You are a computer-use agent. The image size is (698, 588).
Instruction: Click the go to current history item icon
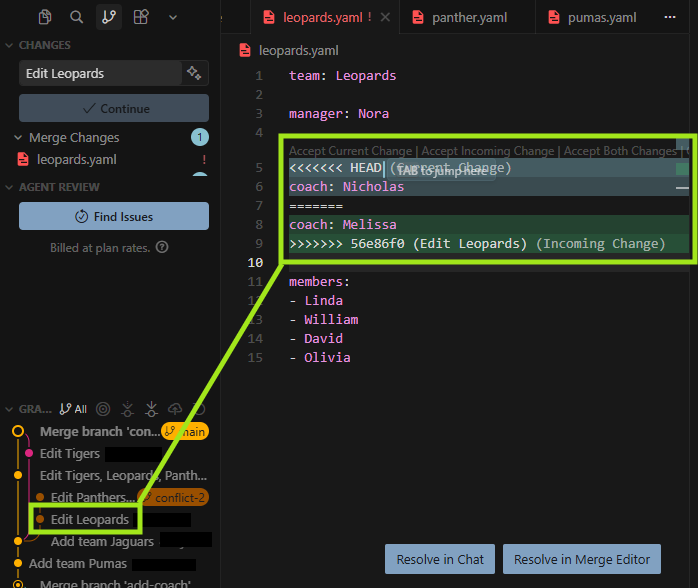(x=103, y=409)
